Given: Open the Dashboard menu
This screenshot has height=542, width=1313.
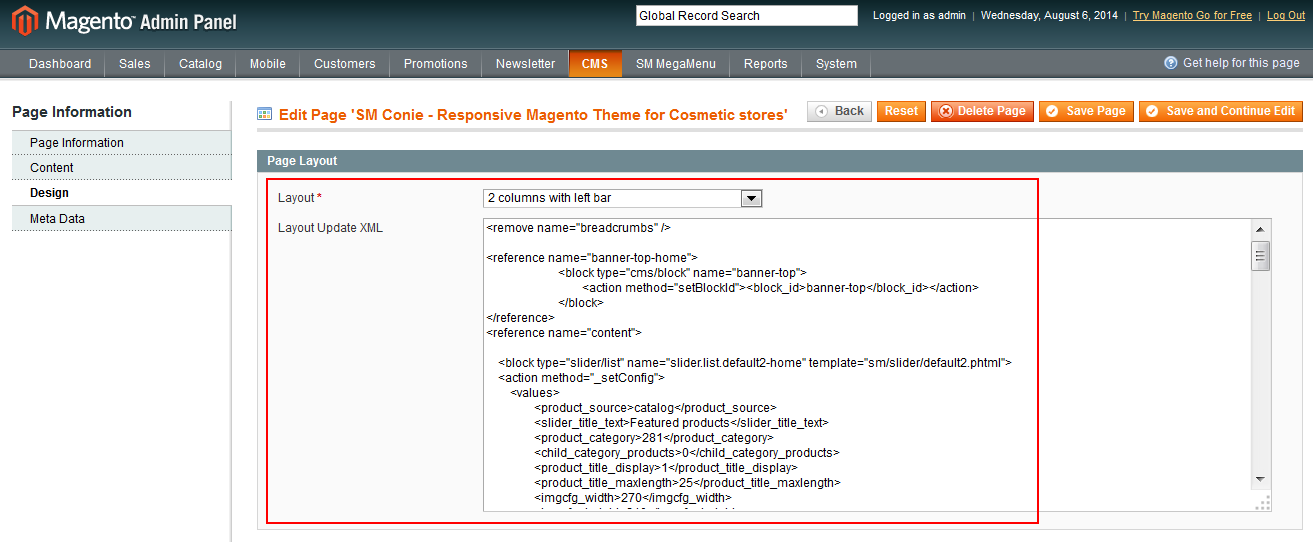Looking at the screenshot, I should 60,64.
